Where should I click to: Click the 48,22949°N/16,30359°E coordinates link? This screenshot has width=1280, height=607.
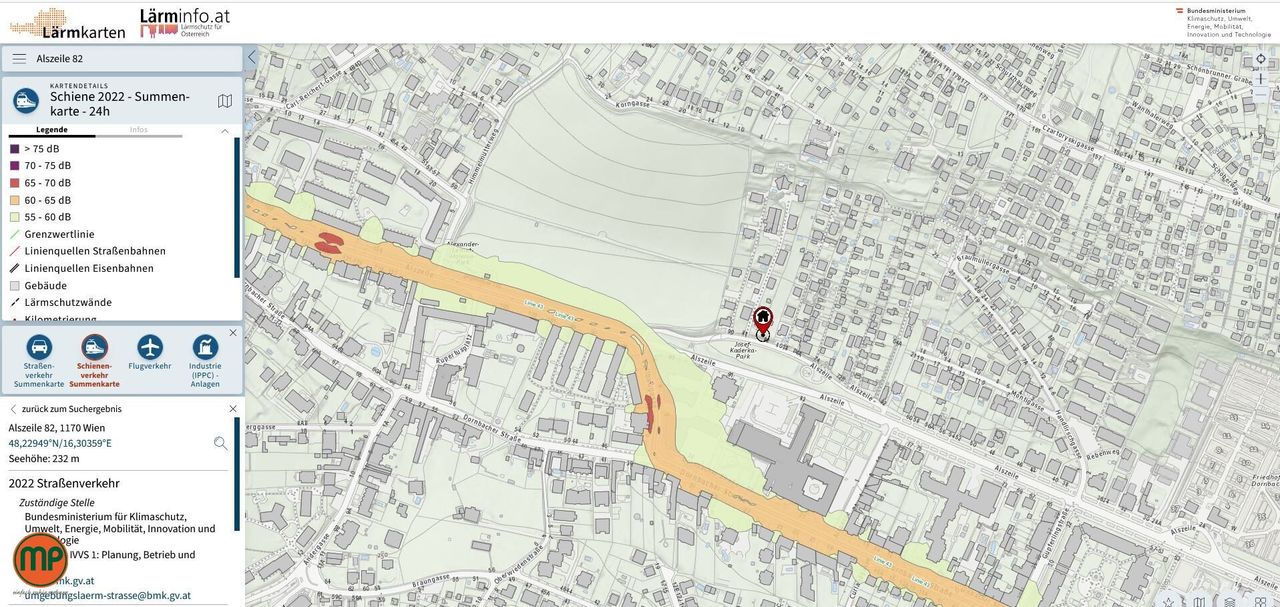click(60, 443)
